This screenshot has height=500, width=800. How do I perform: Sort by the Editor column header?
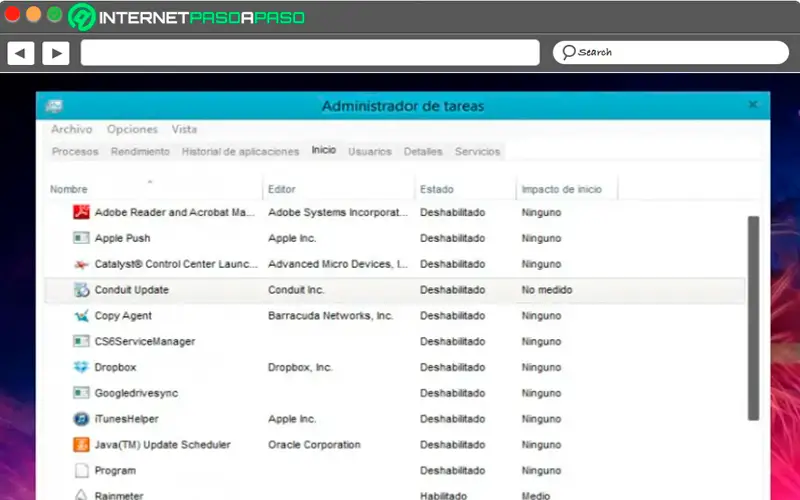282,189
